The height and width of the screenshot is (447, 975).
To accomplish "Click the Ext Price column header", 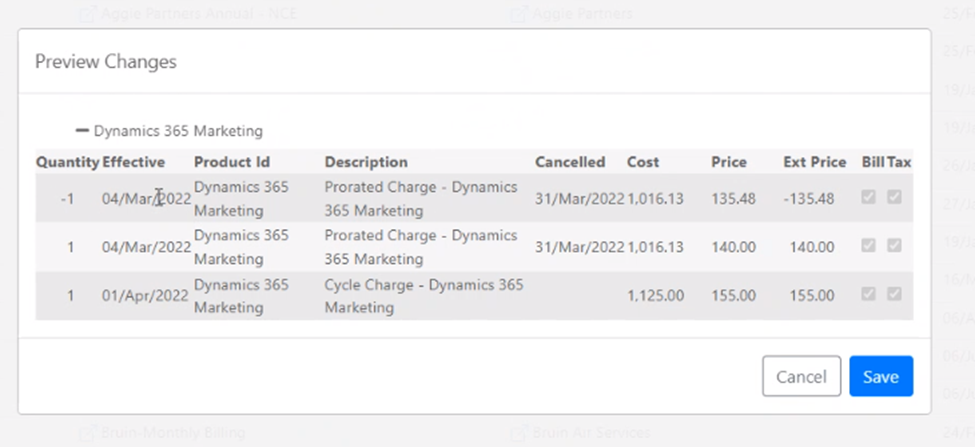I will pos(814,162).
